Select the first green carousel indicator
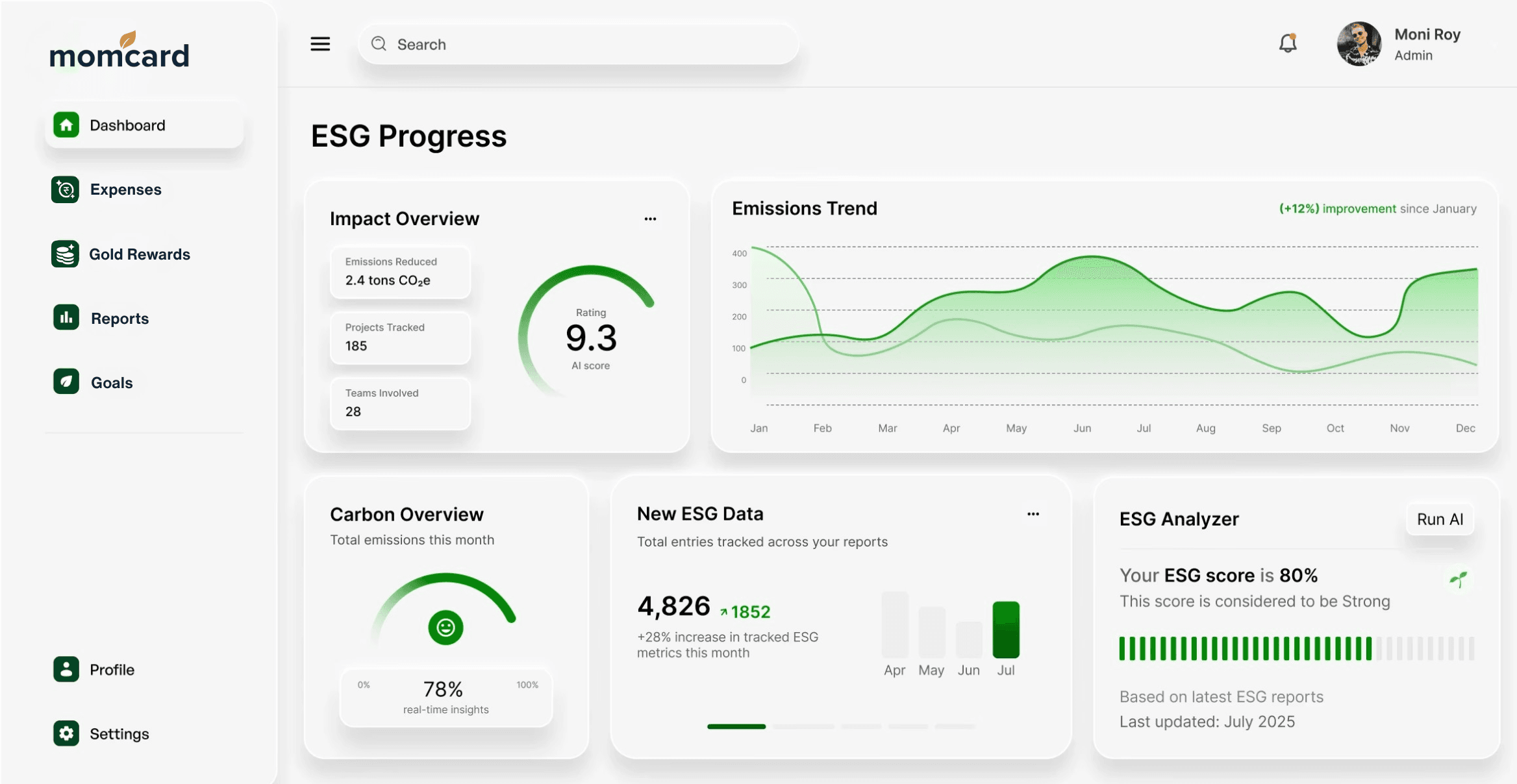 point(736,726)
